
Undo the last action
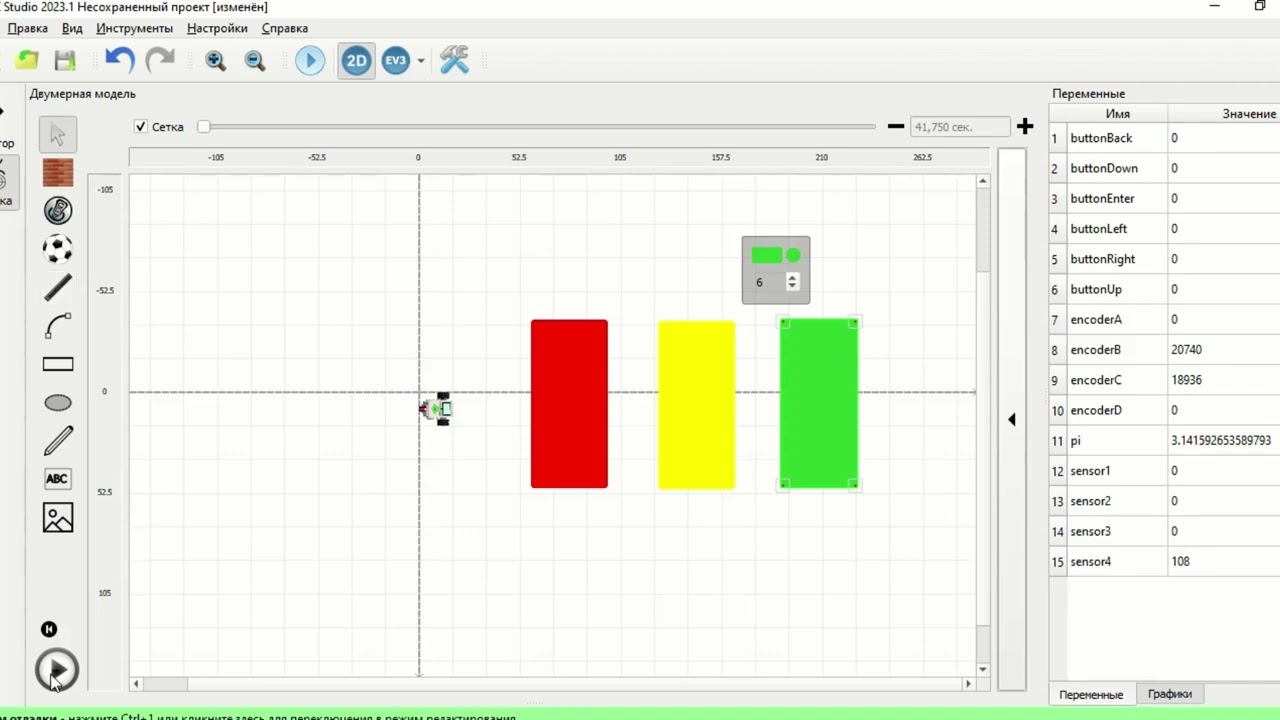coord(120,60)
